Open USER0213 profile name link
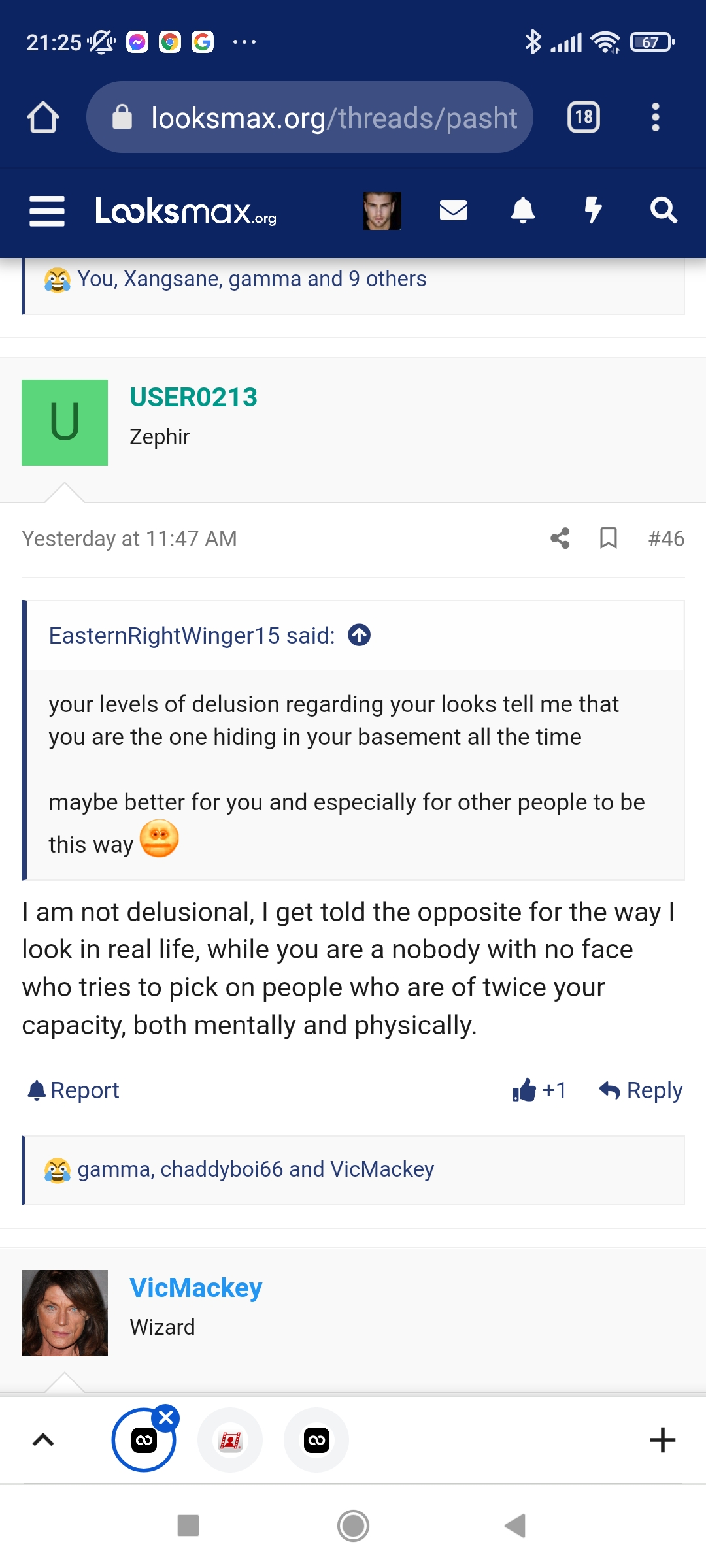Image resolution: width=706 pixels, height=1568 pixels. click(193, 397)
